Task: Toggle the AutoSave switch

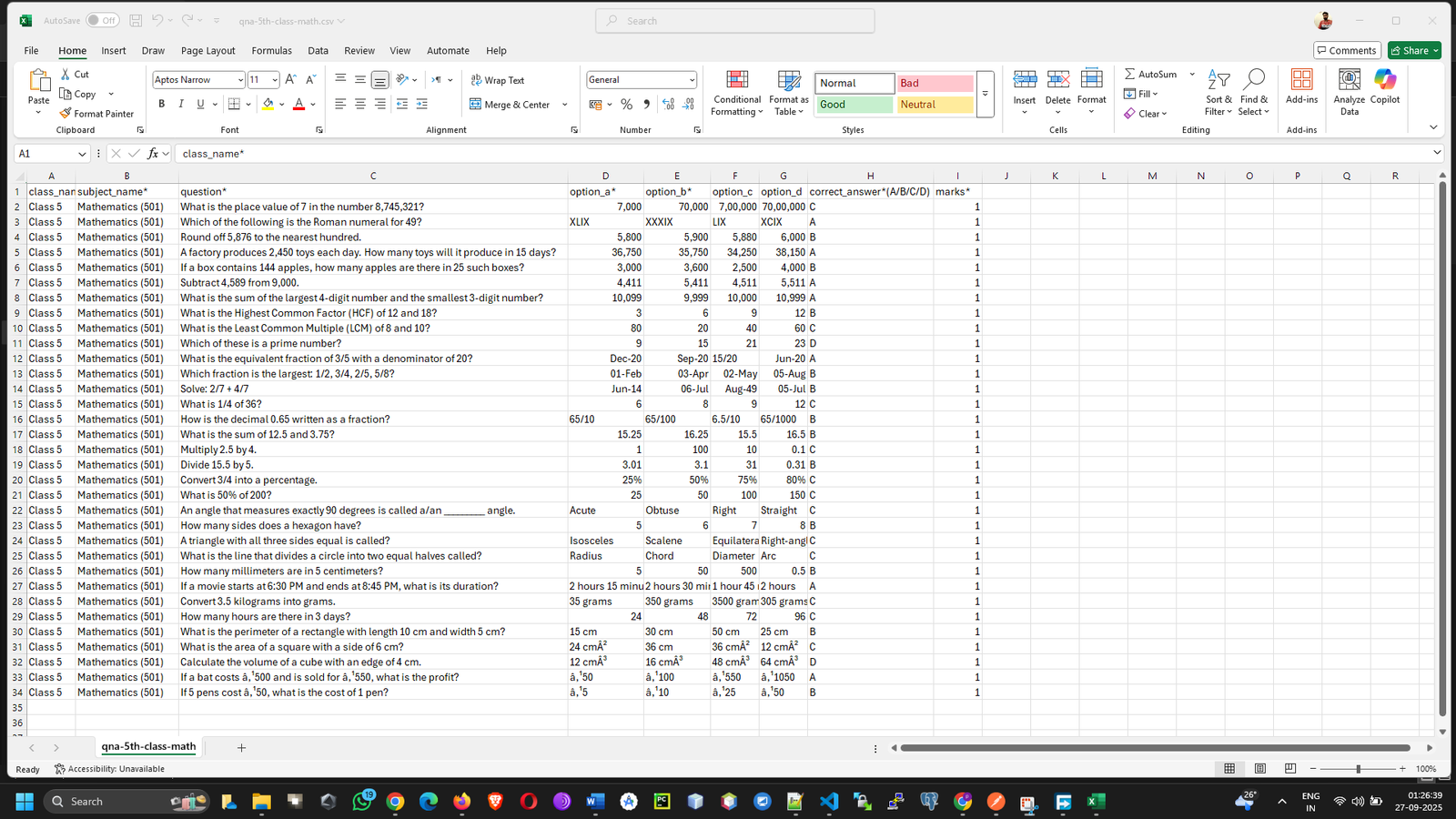Action: click(x=103, y=20)
